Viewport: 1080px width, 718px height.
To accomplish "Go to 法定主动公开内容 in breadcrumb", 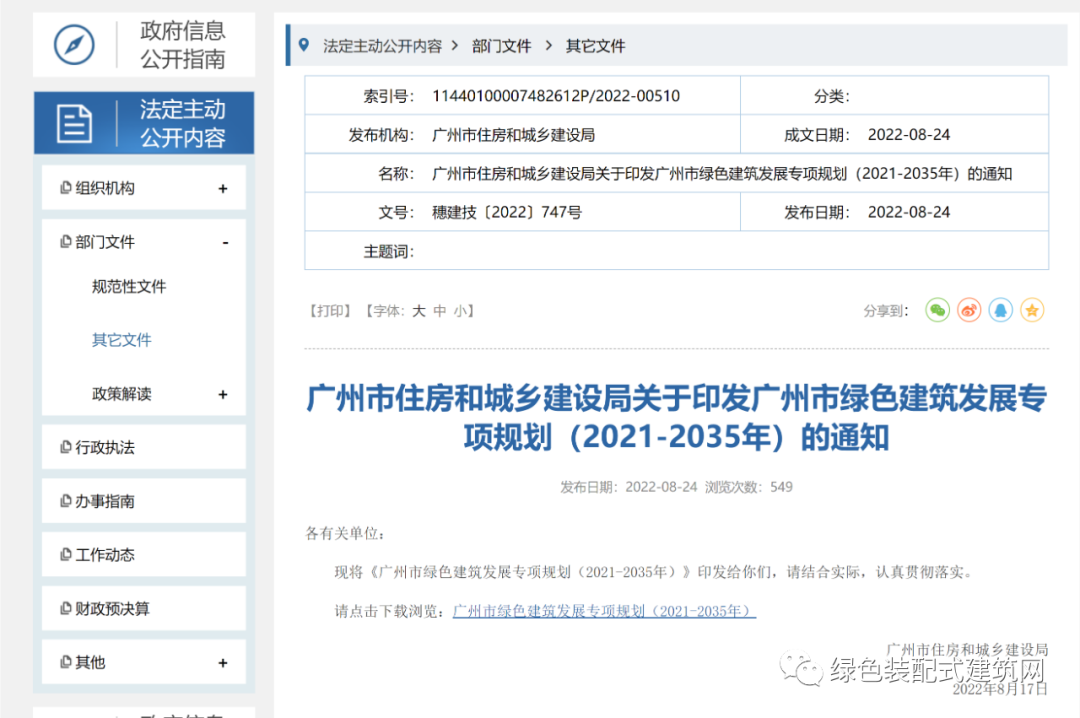I will [382, 46].
